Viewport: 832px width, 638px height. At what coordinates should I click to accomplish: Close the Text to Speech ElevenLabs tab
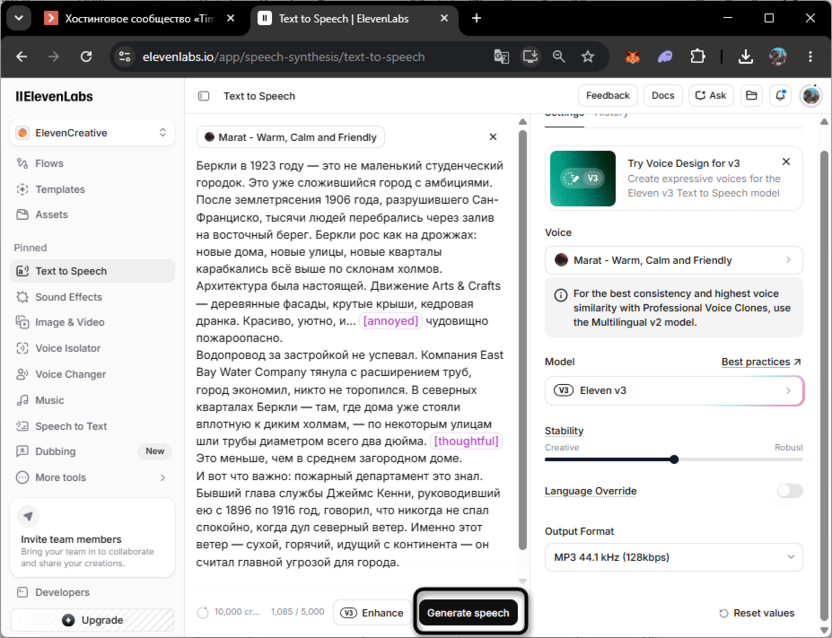coord(444,19)
